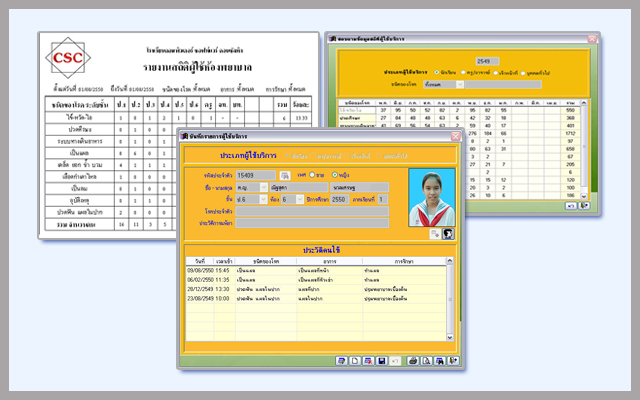Click the greyed undo icon in record toolbar
The image size is (640, 400).
(x=394, y=361)
